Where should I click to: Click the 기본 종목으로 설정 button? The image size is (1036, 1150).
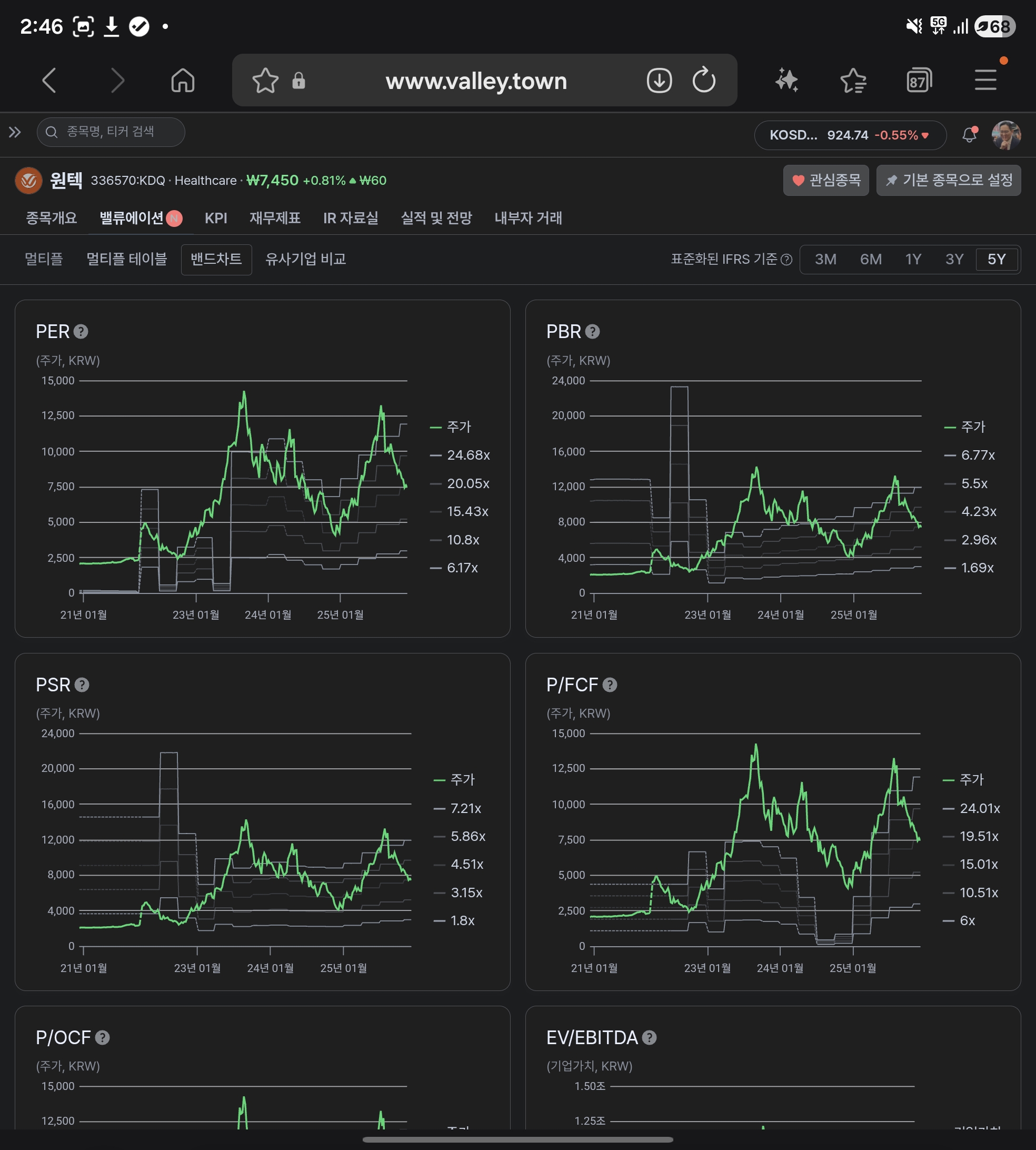click(x=948, y=181)
